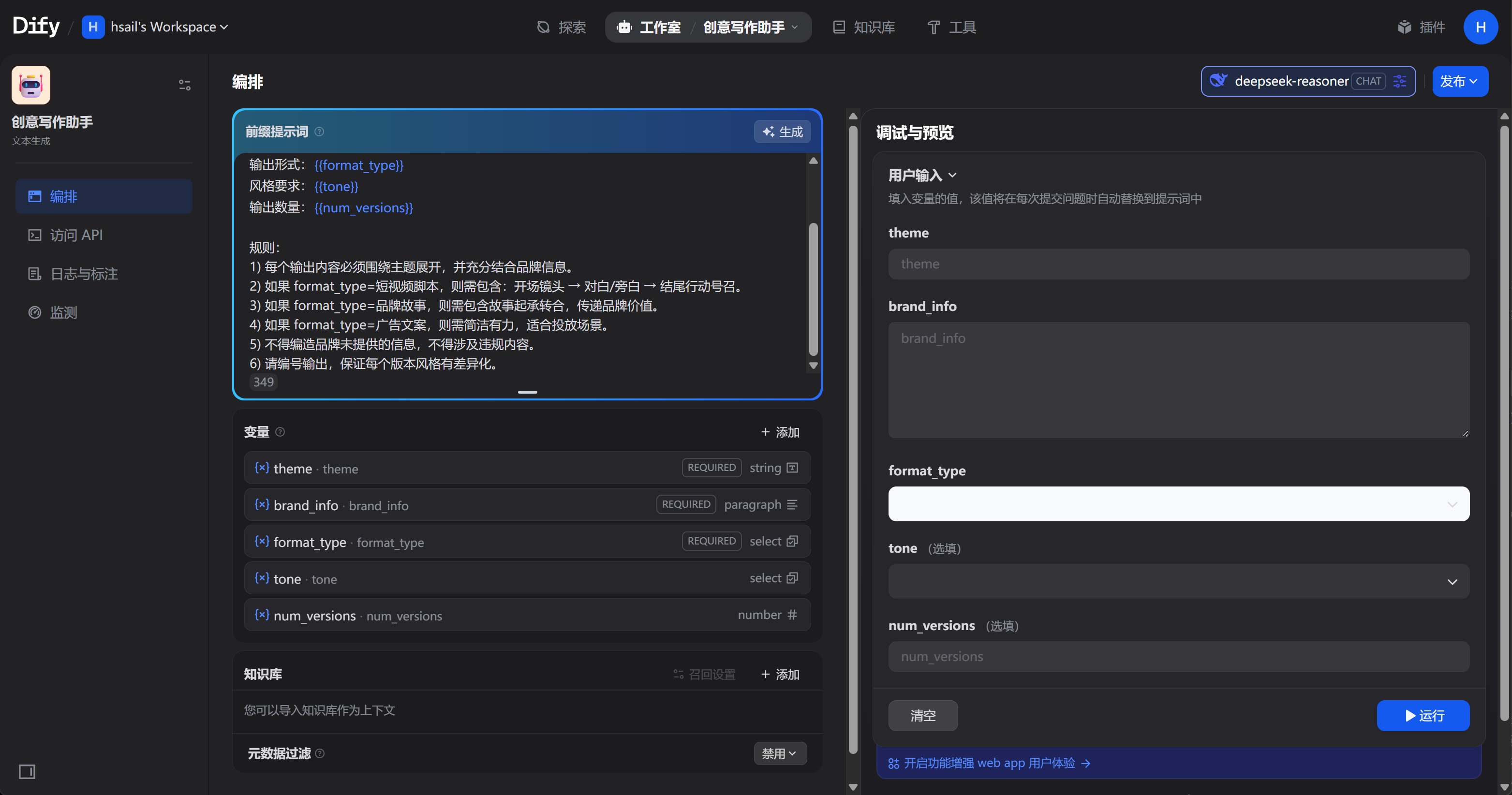The height and width of the screenshot is (795, 1512).
Task: Click the right panel scrollbar up arrow
Action: [x=1504, y=116]
